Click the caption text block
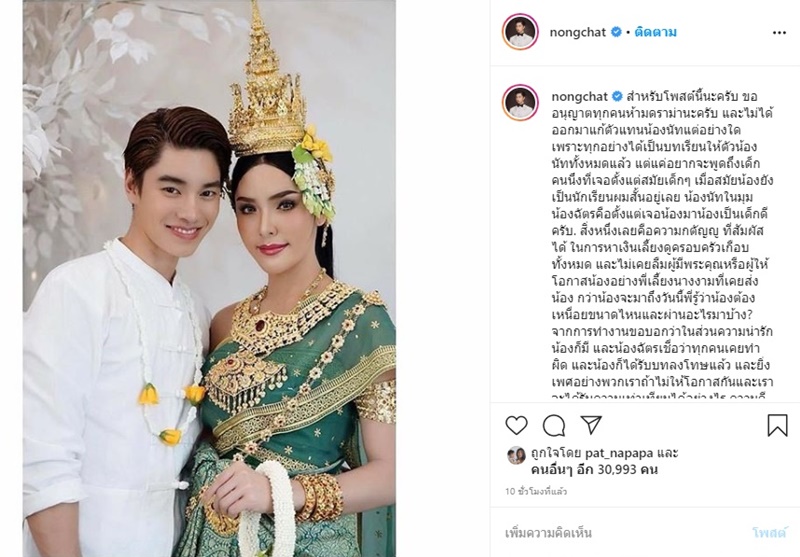Viewport: 800px width, 557px height. [662, 244]
